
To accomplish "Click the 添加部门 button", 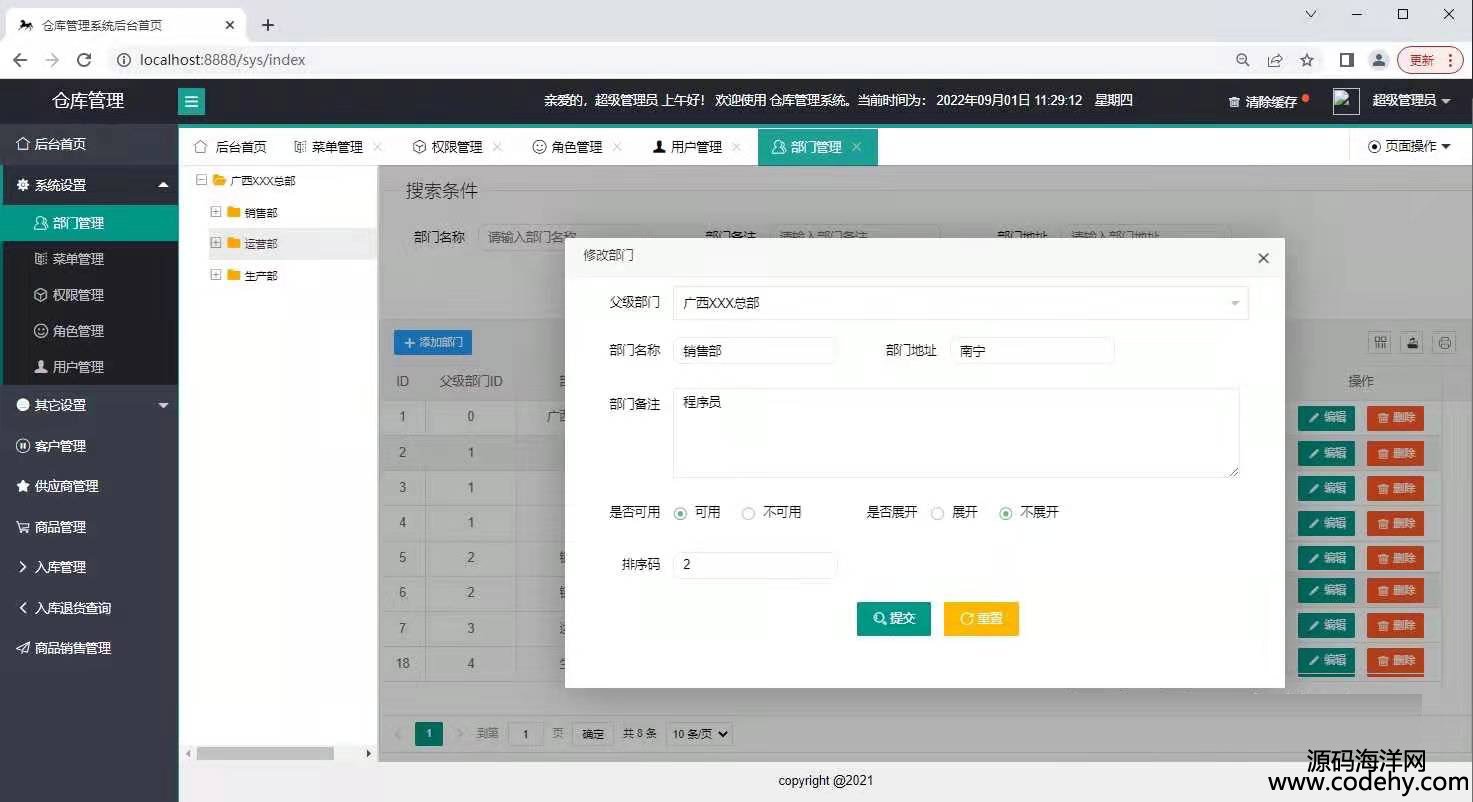I will tap(433, 343).
